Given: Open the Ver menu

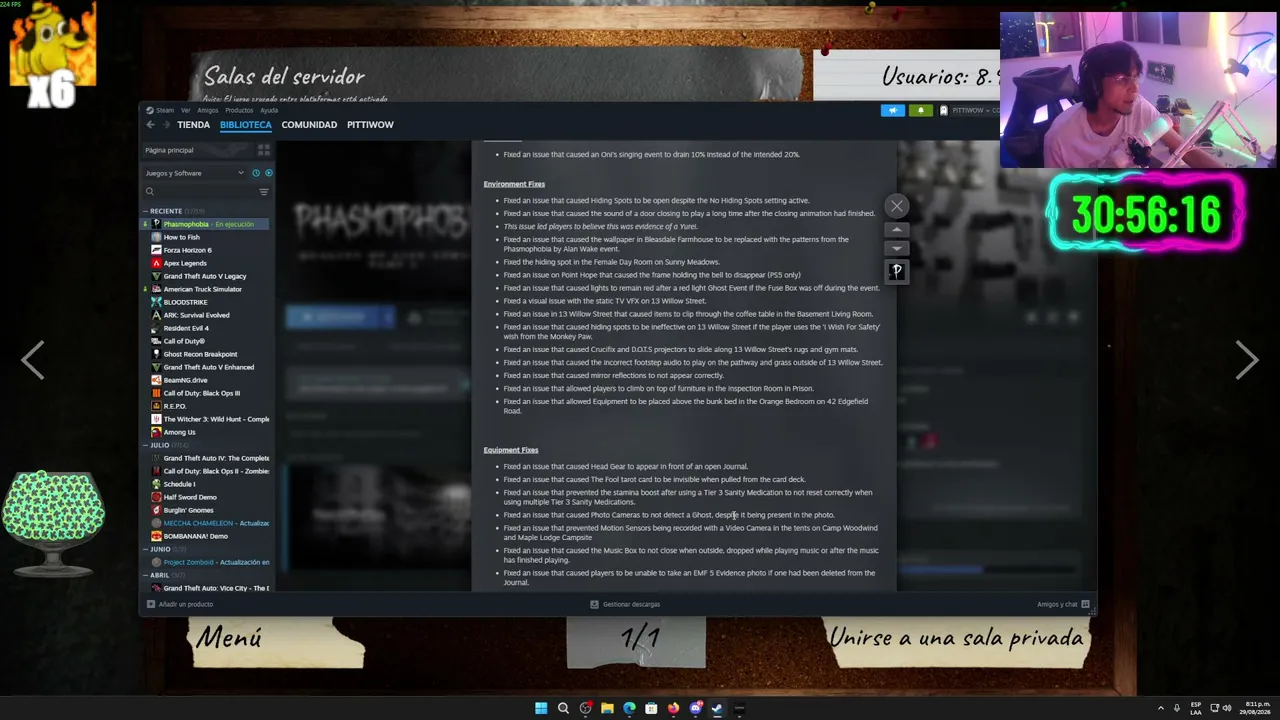Looking at the screenshot, I should click(x=185, y=110).
